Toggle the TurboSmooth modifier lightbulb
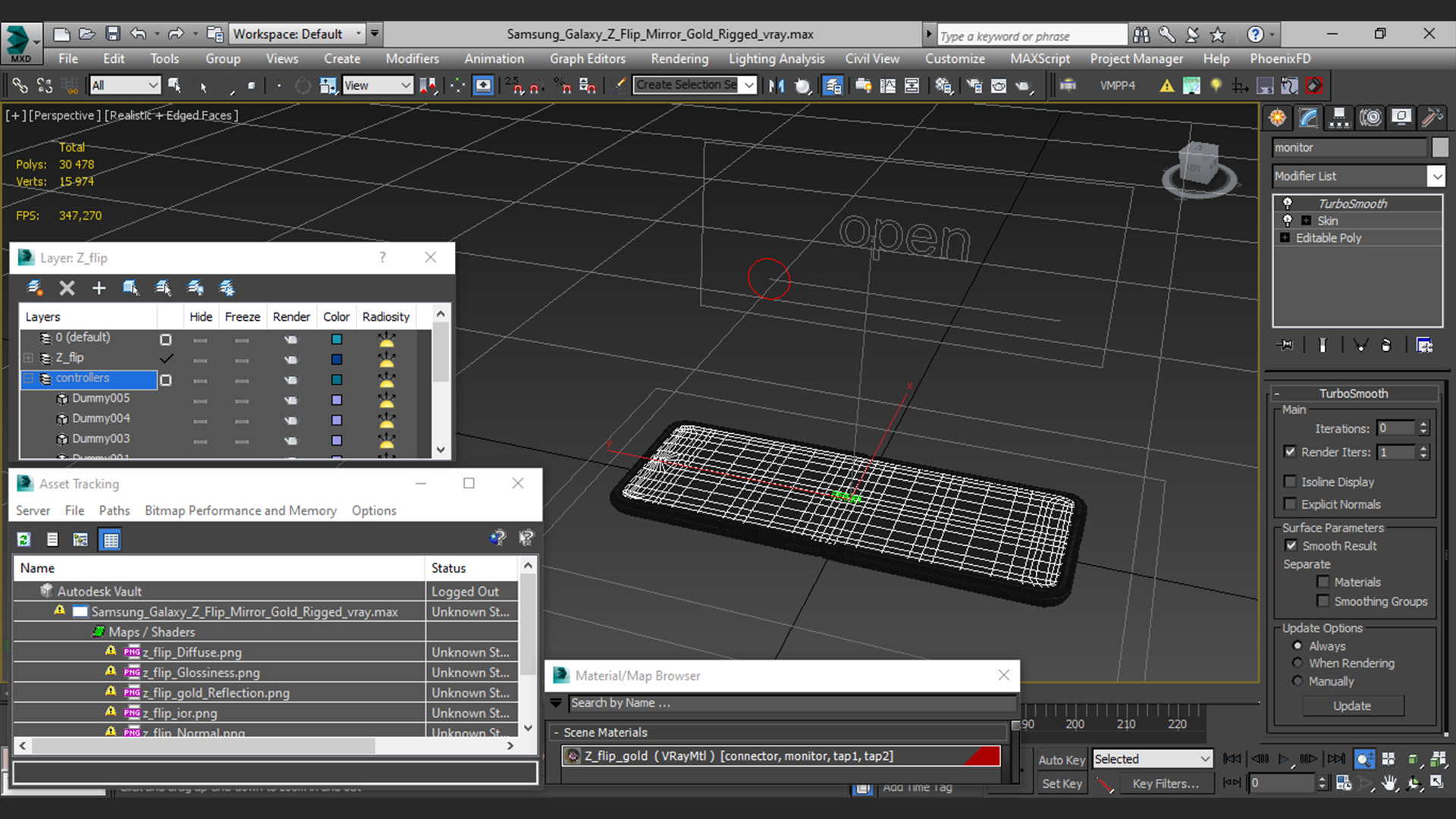The width and height of the screenshot is (1456, 819). click(1287, 203)
